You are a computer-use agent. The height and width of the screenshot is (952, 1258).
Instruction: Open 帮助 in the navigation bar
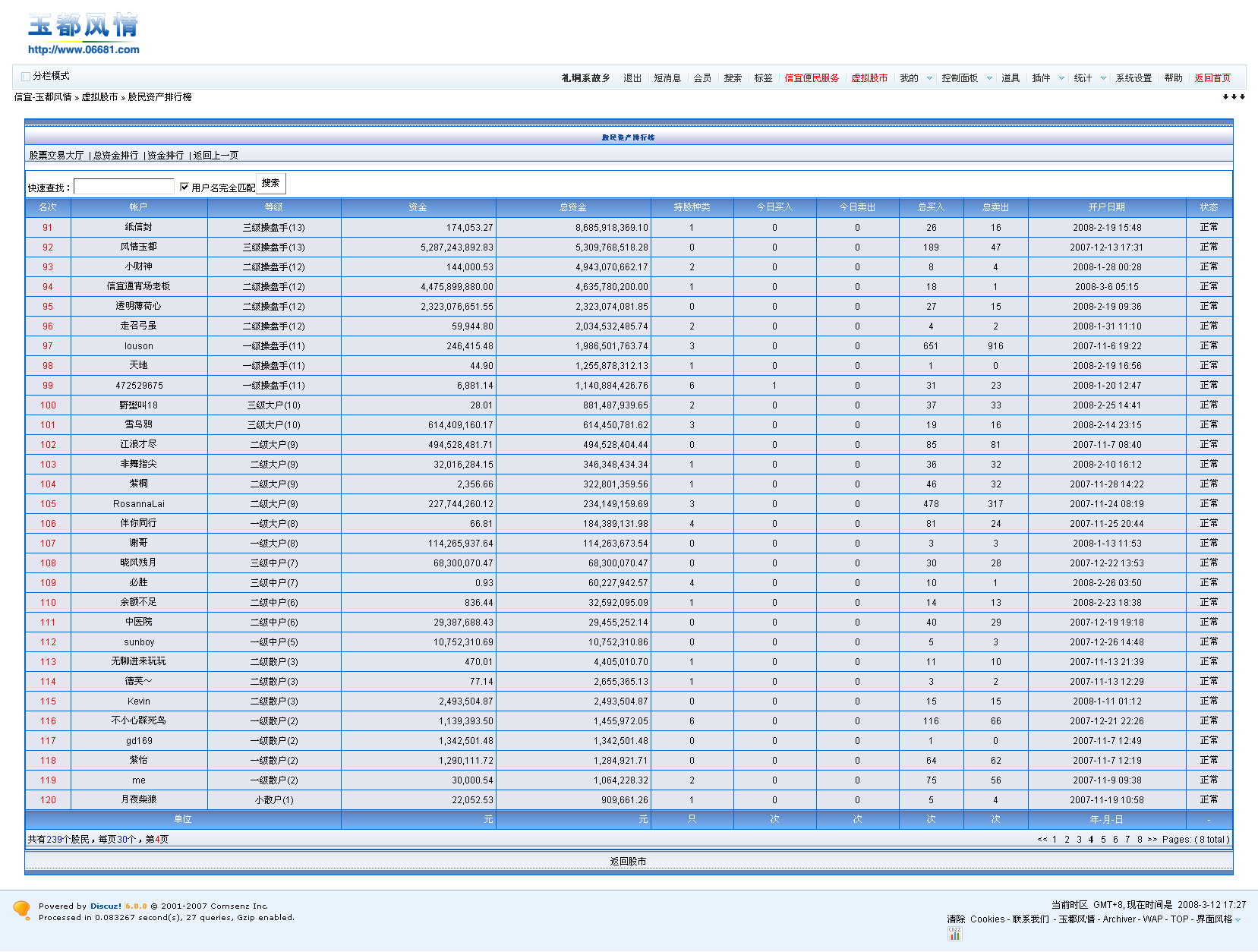[x=1173, y=78]
